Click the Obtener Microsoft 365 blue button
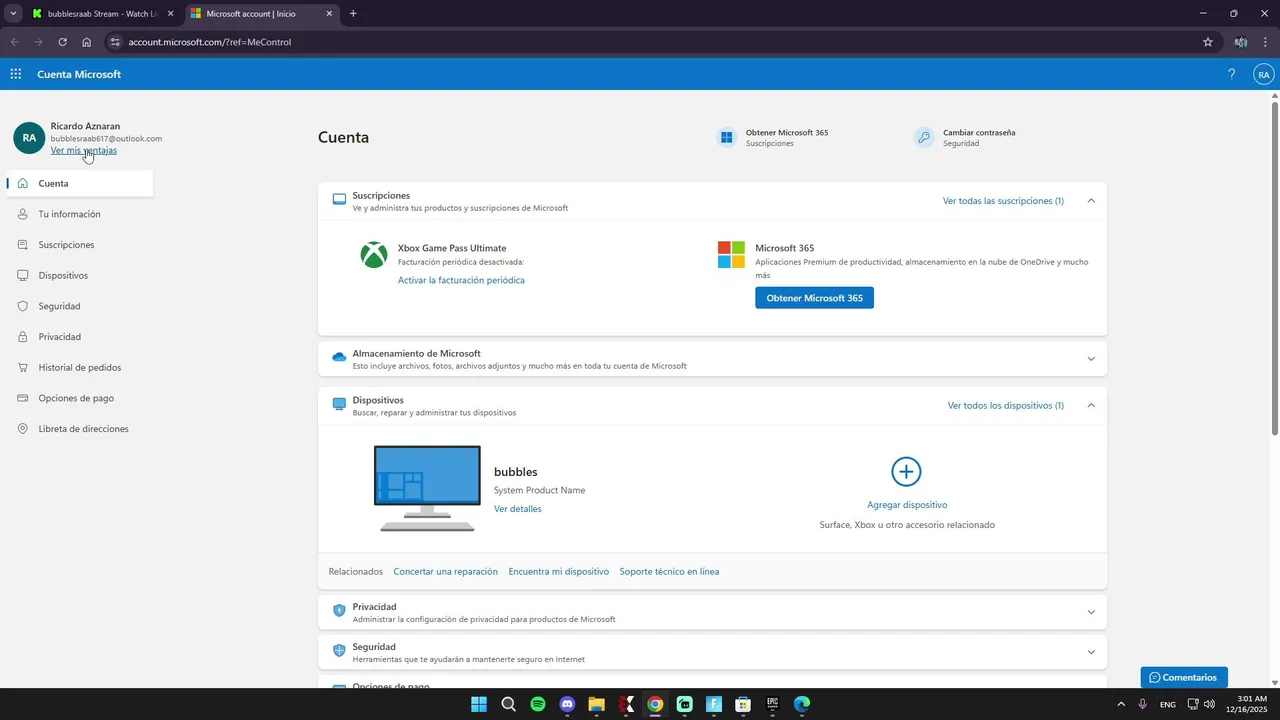Image resolution: width=1280 pixels, height=720 pixels. 814,298
